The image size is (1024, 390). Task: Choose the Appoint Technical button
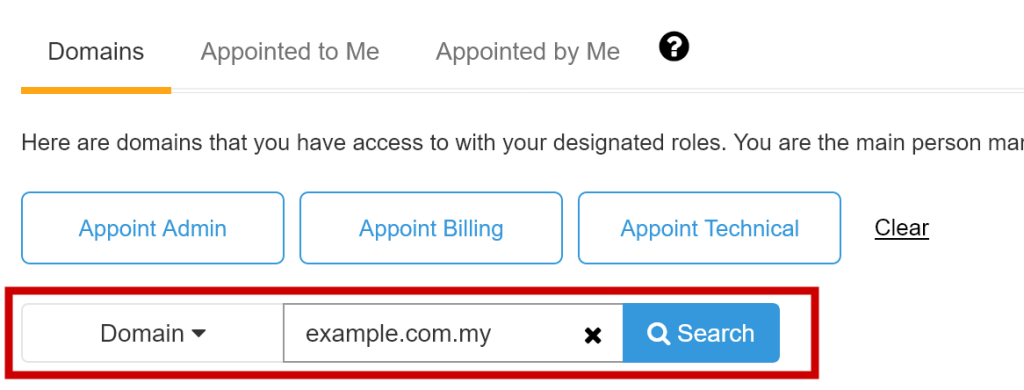tap(709, 228)
